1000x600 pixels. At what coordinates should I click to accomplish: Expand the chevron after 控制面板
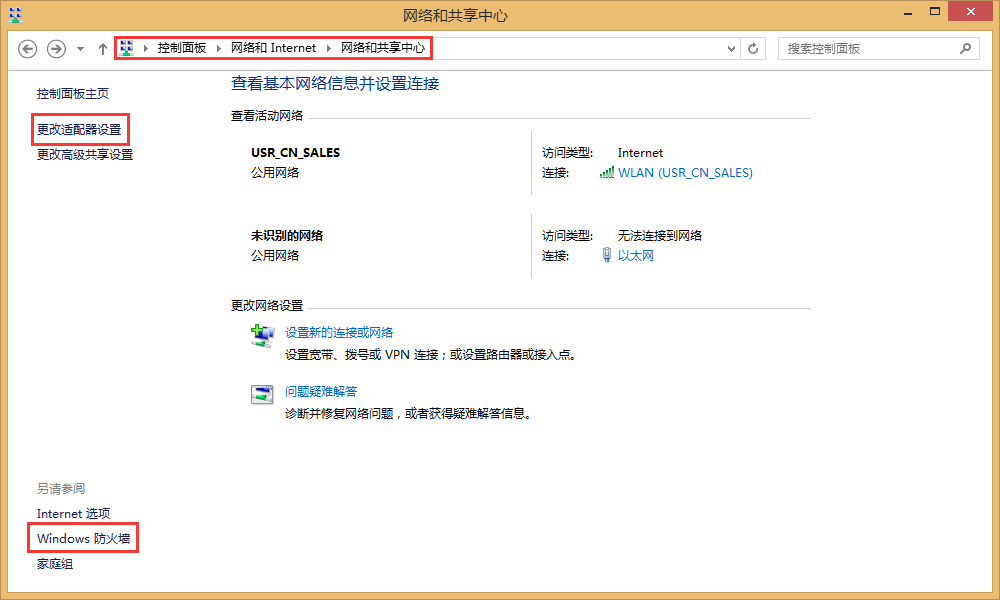216,47
